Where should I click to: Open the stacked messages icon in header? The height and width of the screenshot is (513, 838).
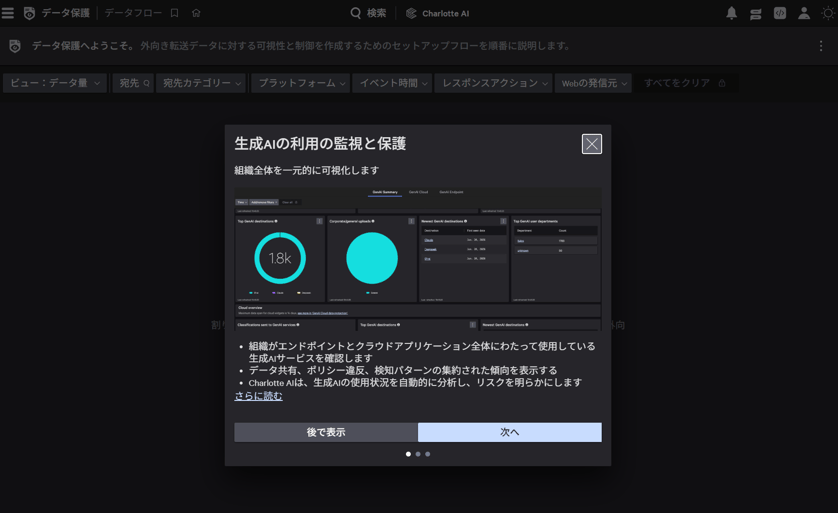[x=756, y=13]
